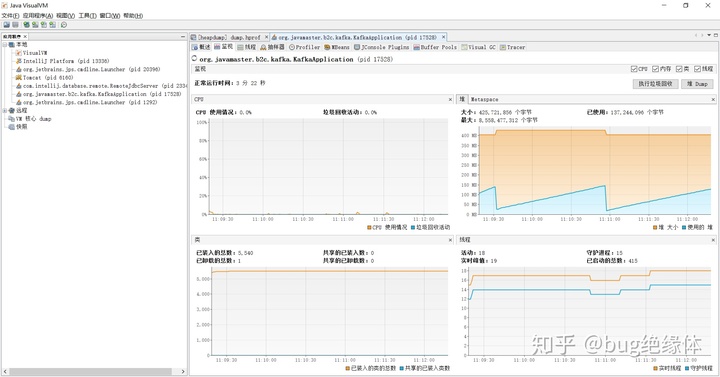Viewport: 720px width, 377px height.
Task: Uncheck the CPU chart checkbox
Action: 634,69
